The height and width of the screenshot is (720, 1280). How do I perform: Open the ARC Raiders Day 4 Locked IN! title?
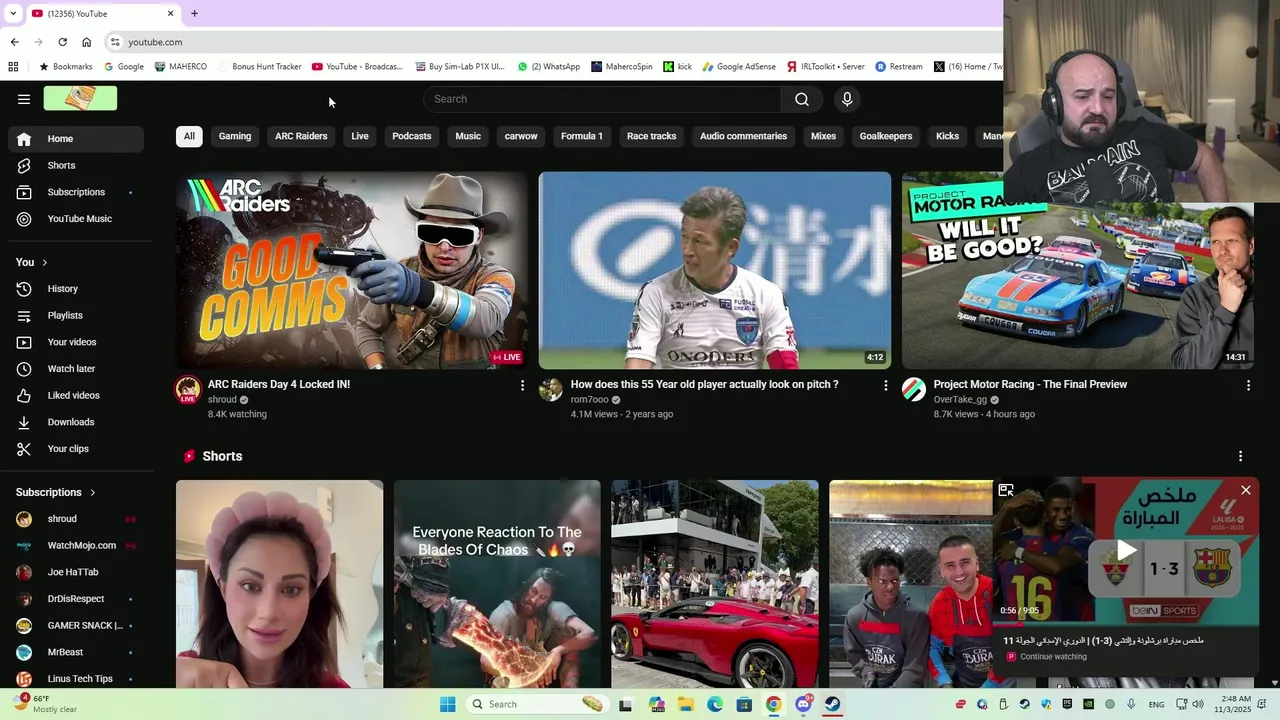(279, 384)
